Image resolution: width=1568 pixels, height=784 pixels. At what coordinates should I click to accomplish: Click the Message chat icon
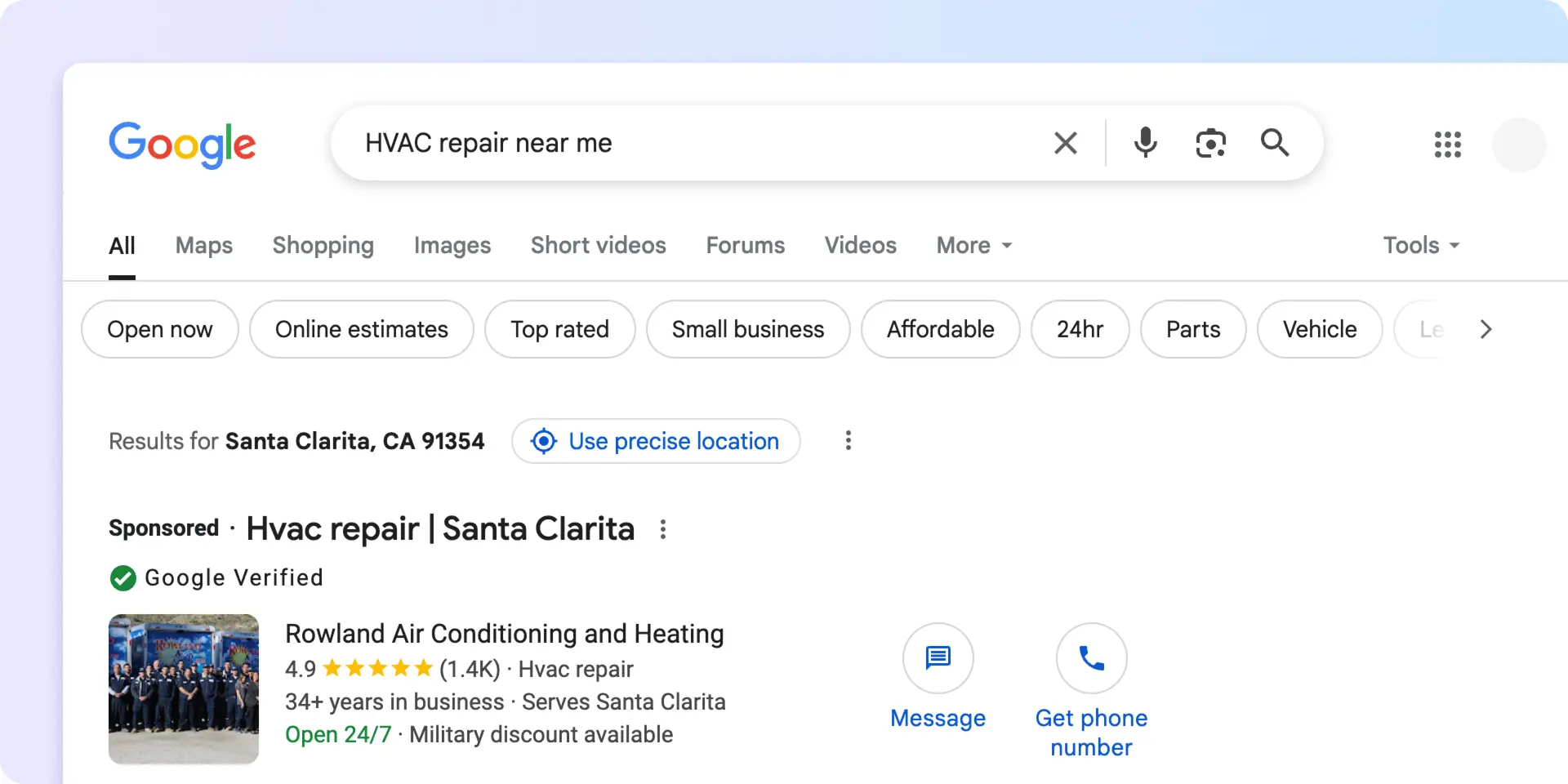(938, 658)
